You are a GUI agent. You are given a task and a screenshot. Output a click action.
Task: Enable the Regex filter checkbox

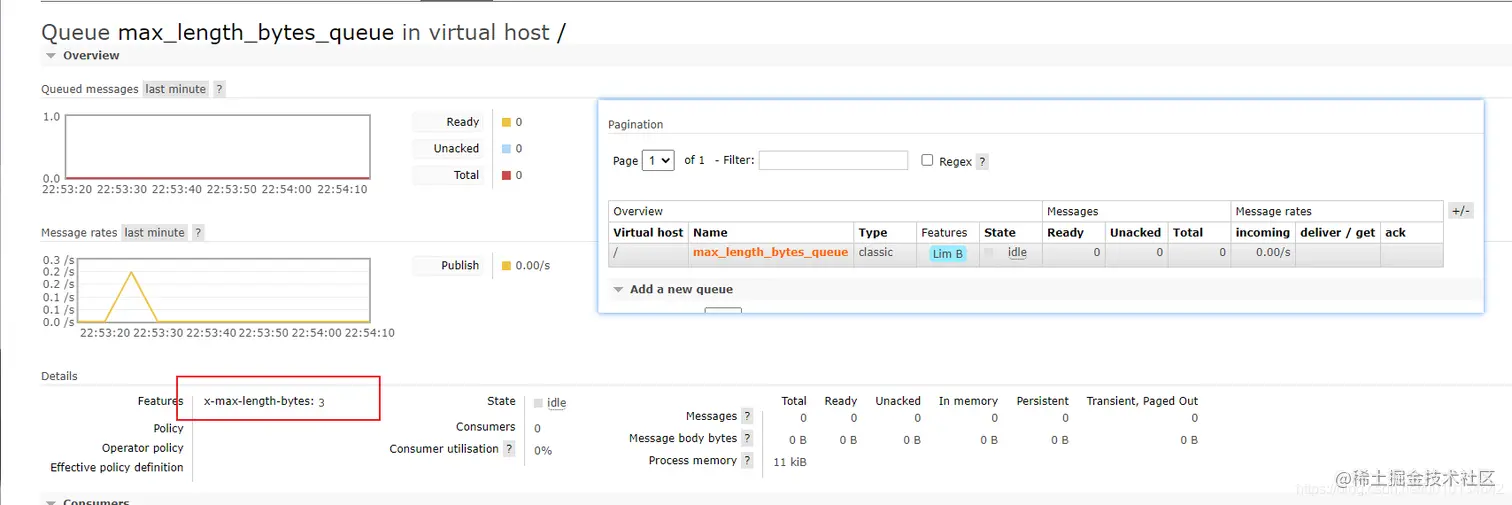click(x=927, y=160)
